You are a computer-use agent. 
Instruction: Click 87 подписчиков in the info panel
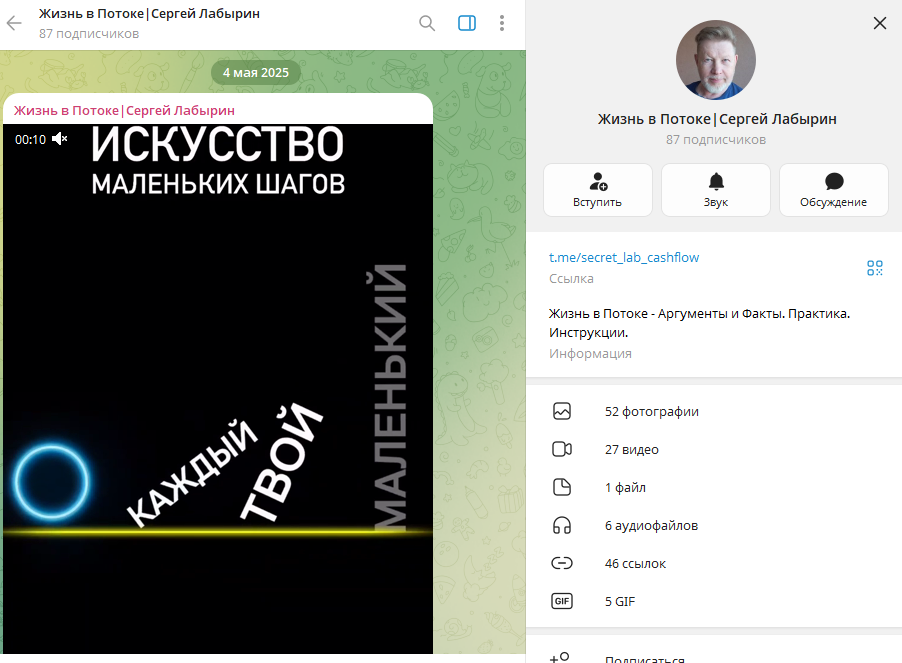(x=716, y=140)
